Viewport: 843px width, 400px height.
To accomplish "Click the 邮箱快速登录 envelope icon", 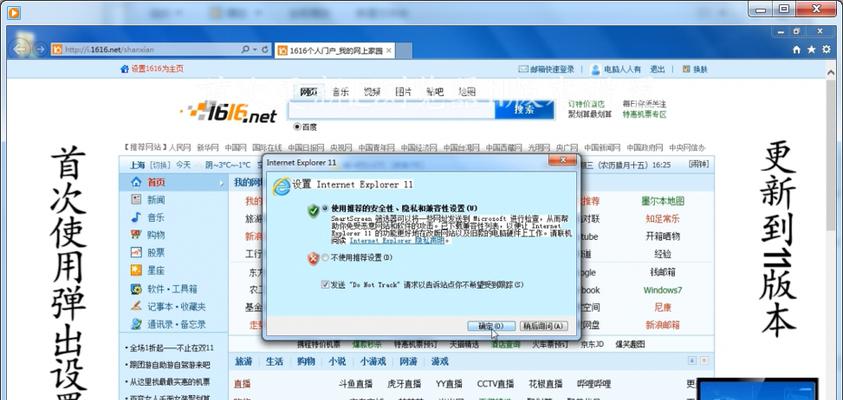I will click(x=523, y=69).
